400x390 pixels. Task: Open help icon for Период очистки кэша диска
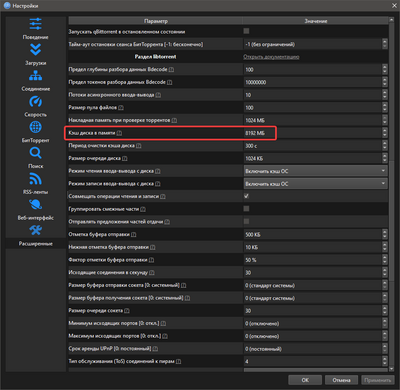(139, 146)
